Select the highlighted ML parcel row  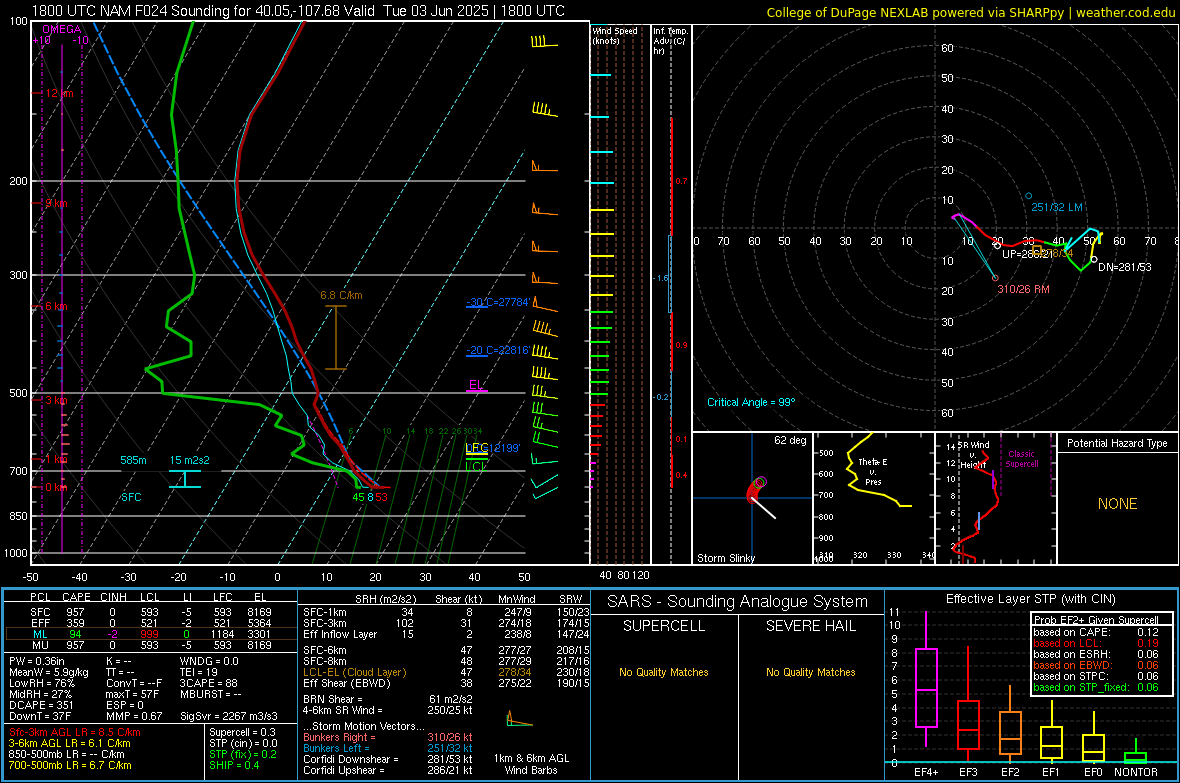(x=151, y=634)
